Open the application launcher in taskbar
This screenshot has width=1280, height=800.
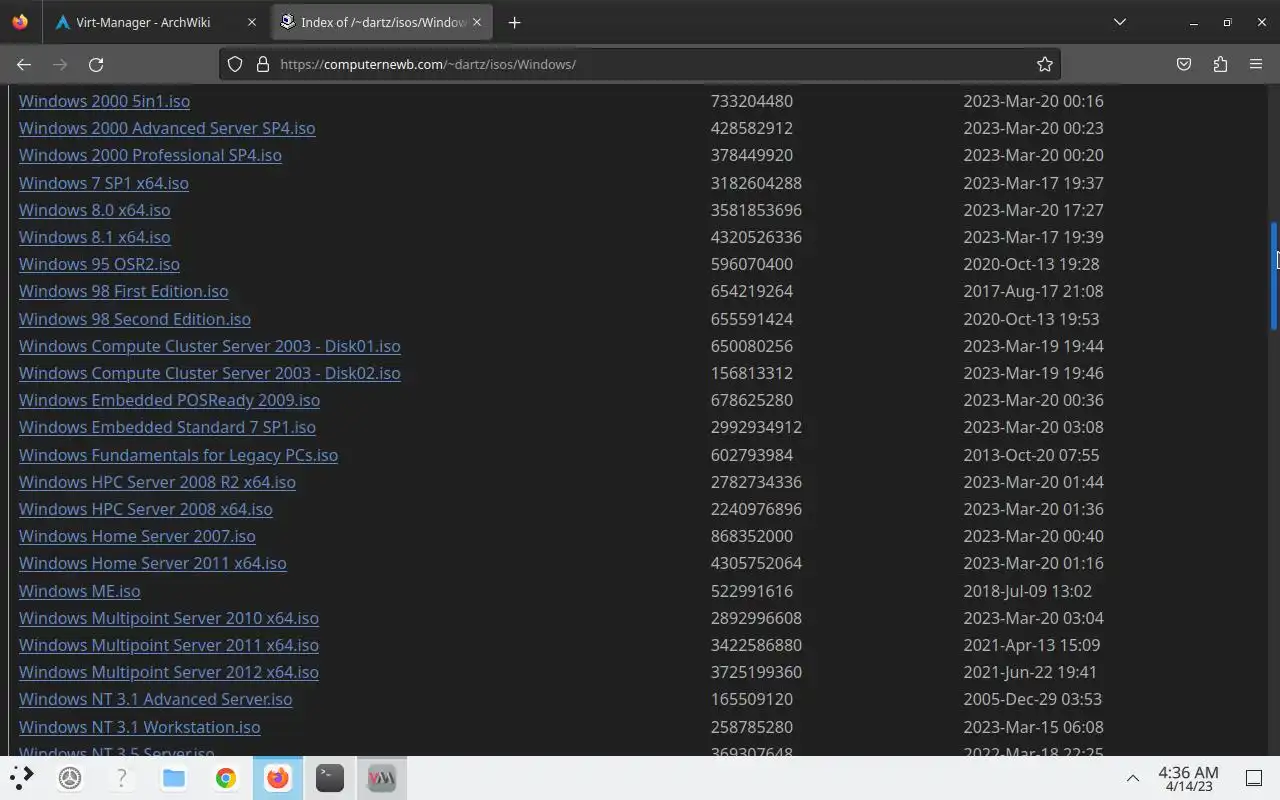[22, 777]
